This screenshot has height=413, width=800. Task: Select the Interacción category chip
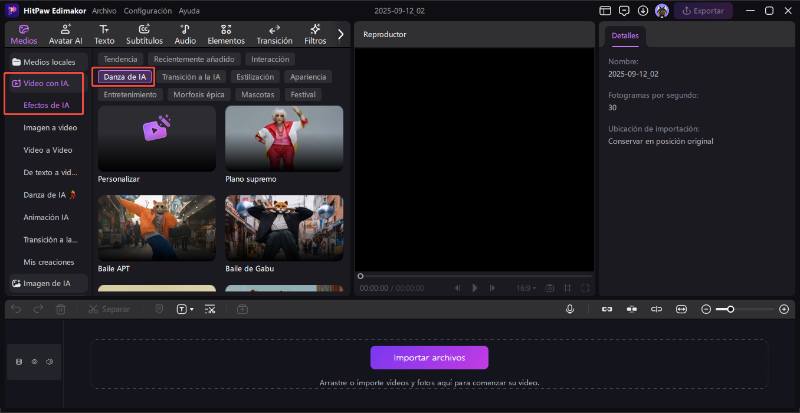pyautogui.click(x=270, y=59)
